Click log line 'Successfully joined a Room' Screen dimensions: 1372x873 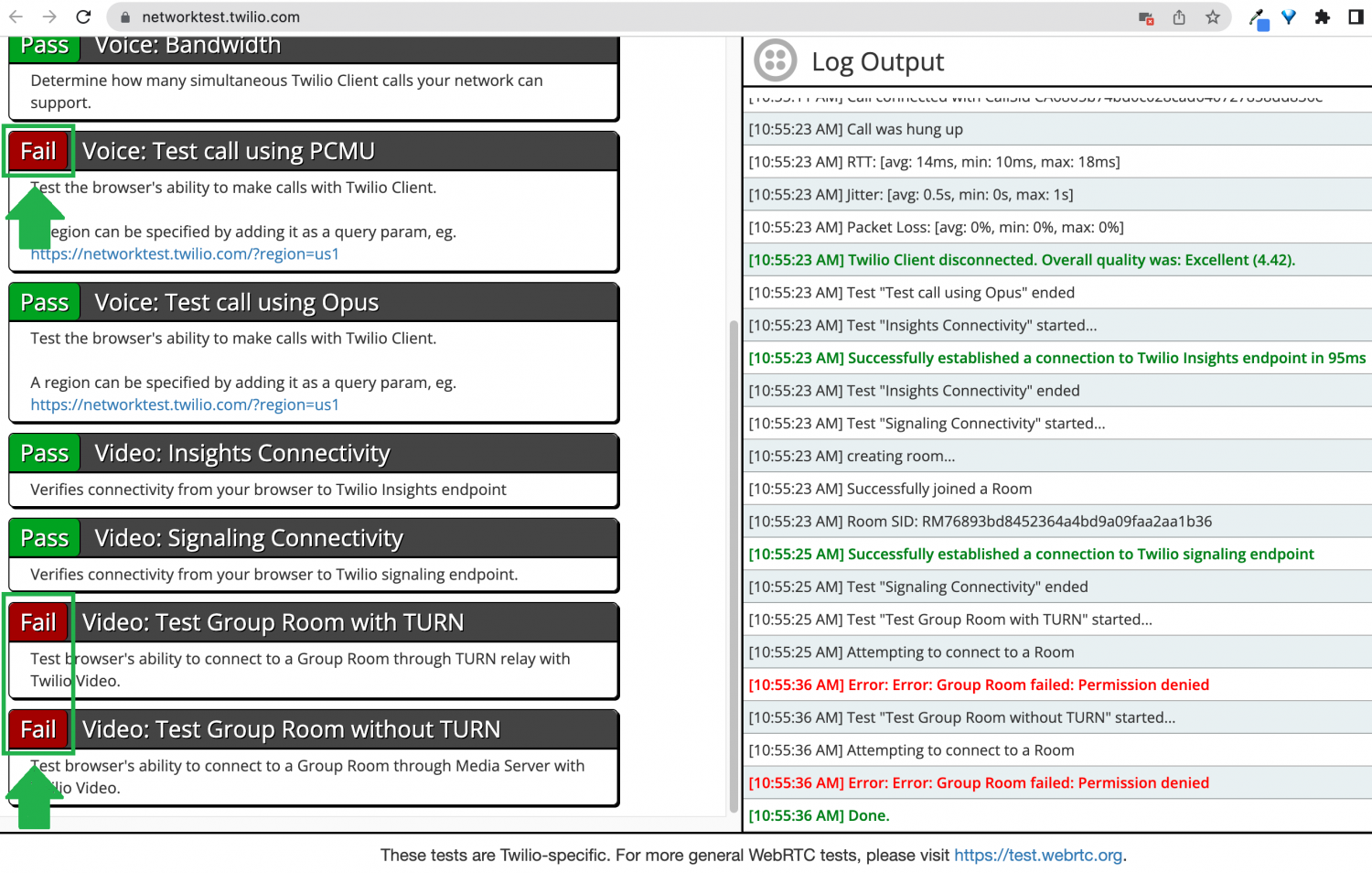[1057, 489]
